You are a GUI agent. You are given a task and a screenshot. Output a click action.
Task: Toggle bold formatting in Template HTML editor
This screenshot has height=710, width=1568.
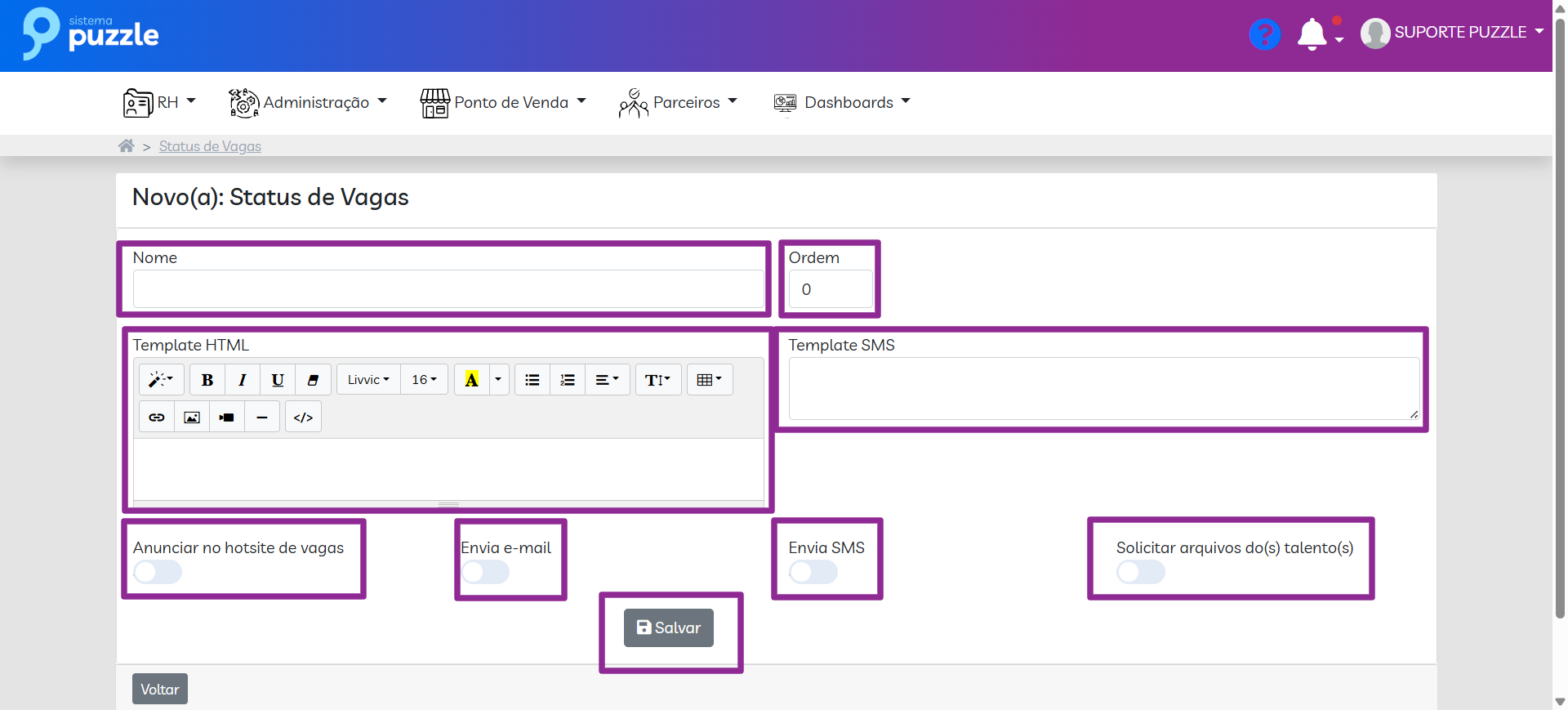[207, 380]
